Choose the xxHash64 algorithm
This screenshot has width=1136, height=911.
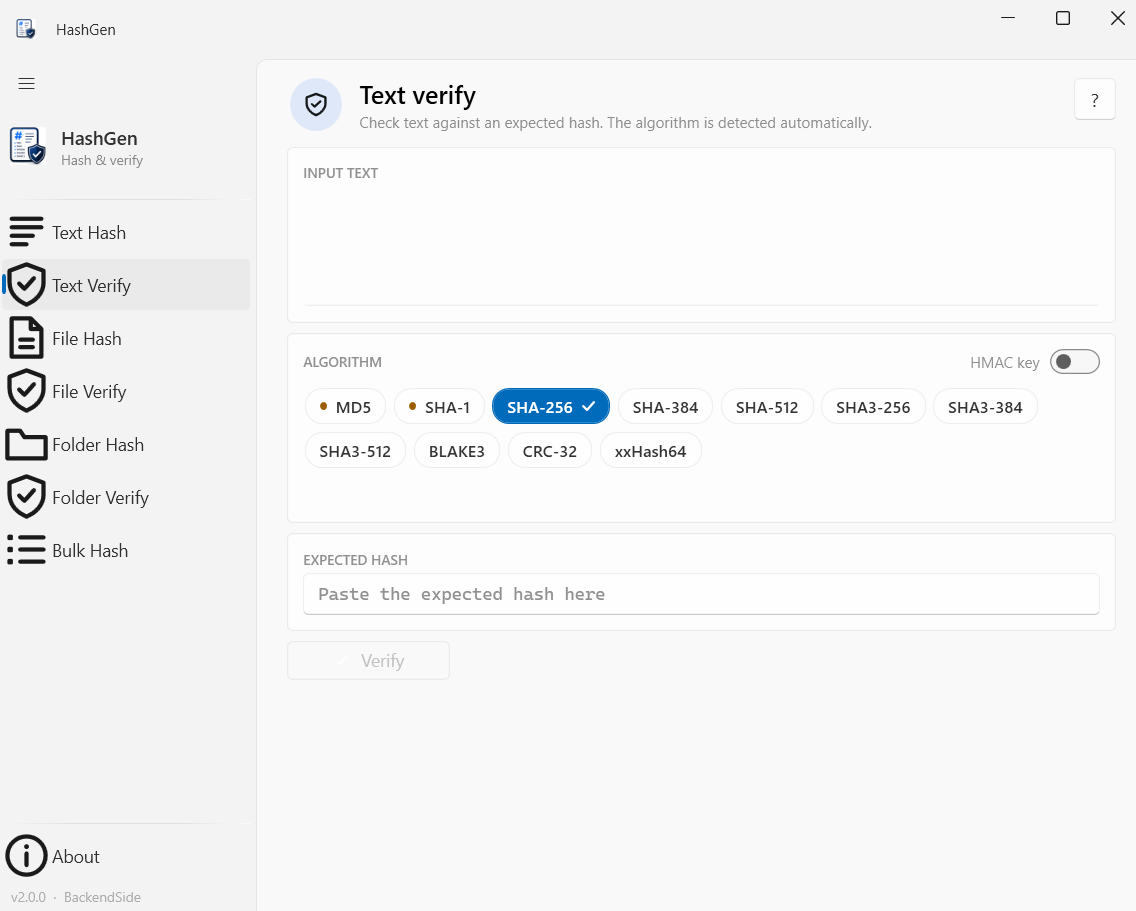point(651,451)
